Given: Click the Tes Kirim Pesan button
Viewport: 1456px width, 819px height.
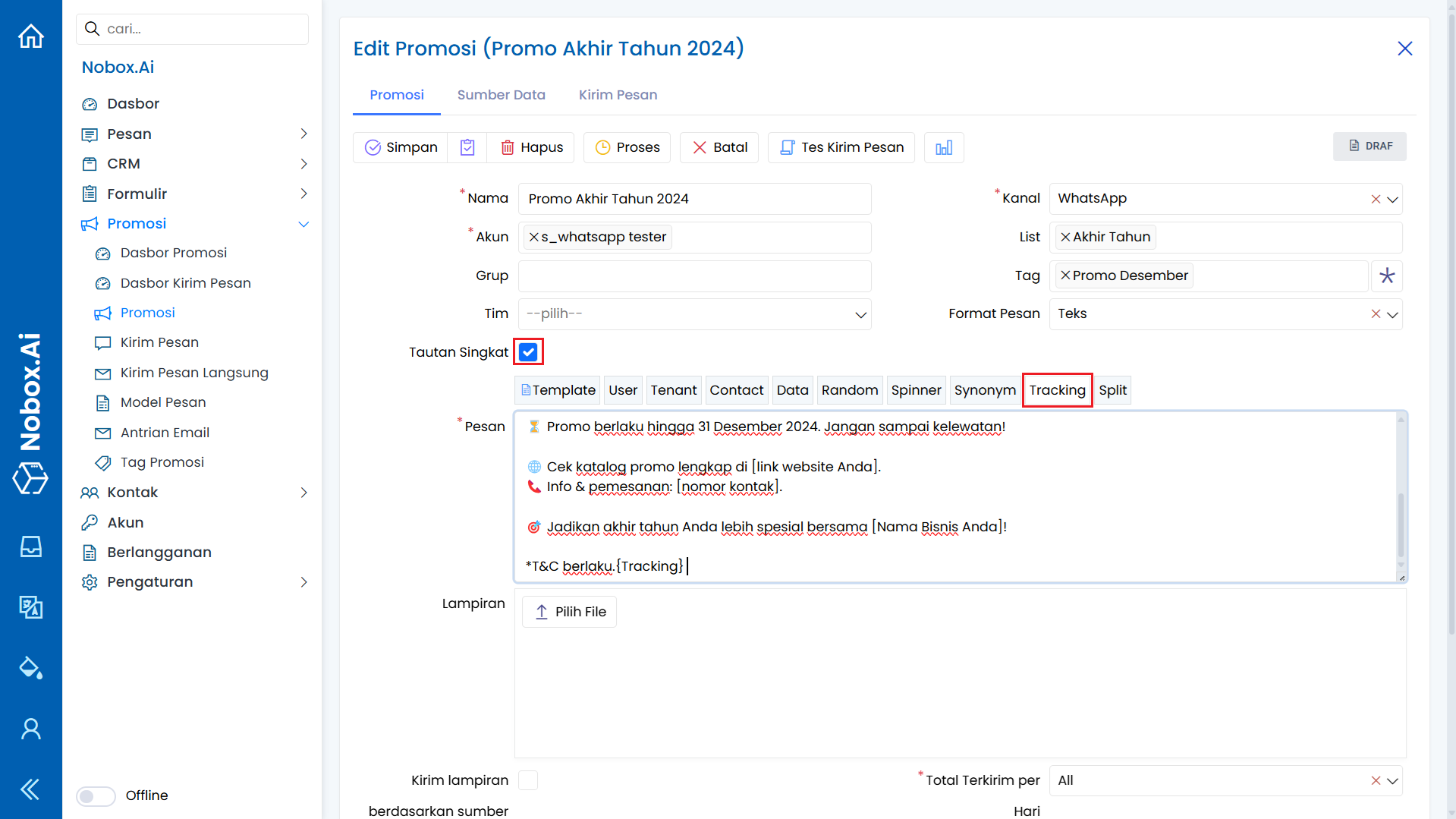Looking at the screenshot, I should (841, 147).
